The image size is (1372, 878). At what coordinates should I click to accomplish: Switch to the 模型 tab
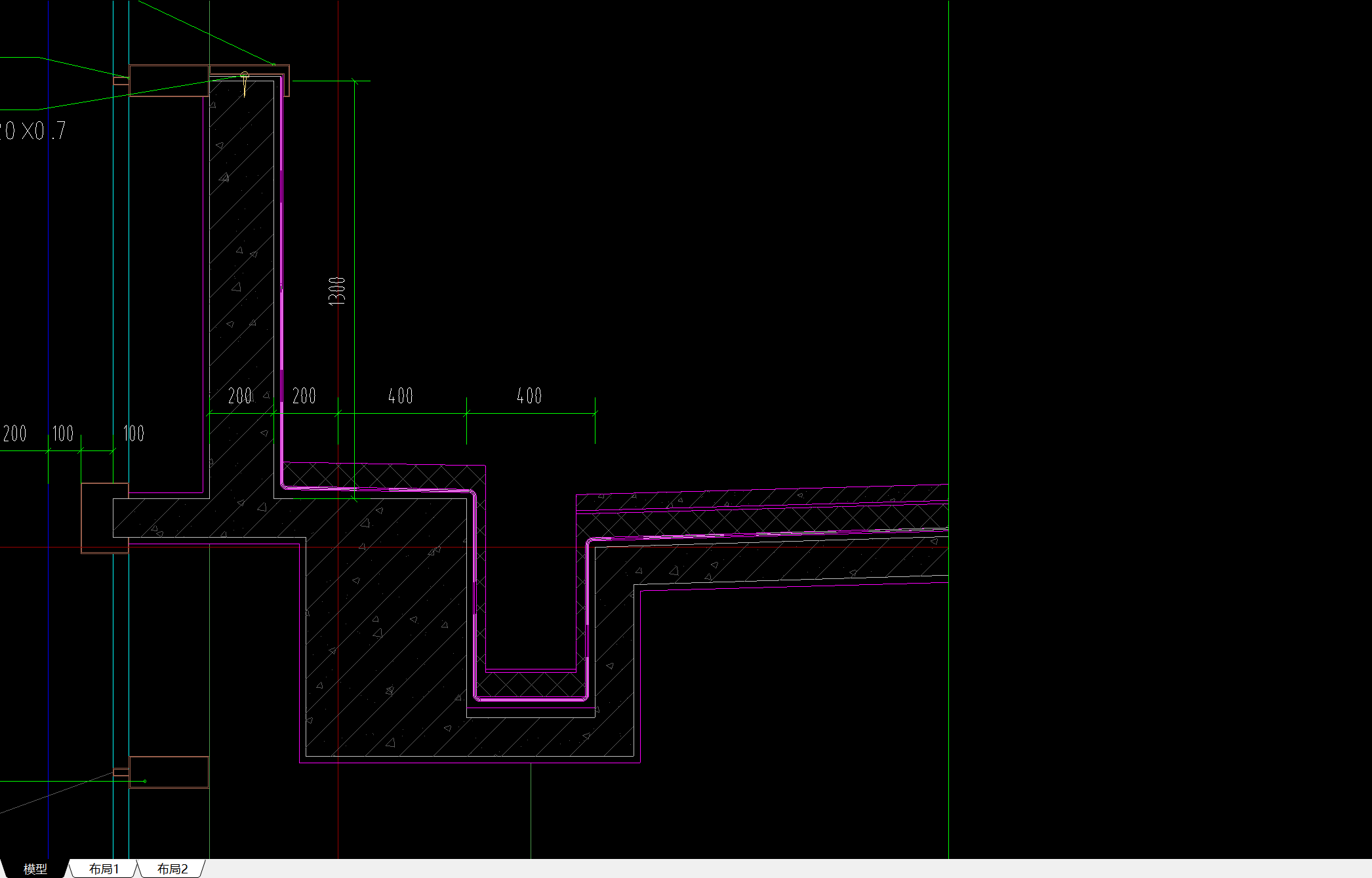[35, 869]
